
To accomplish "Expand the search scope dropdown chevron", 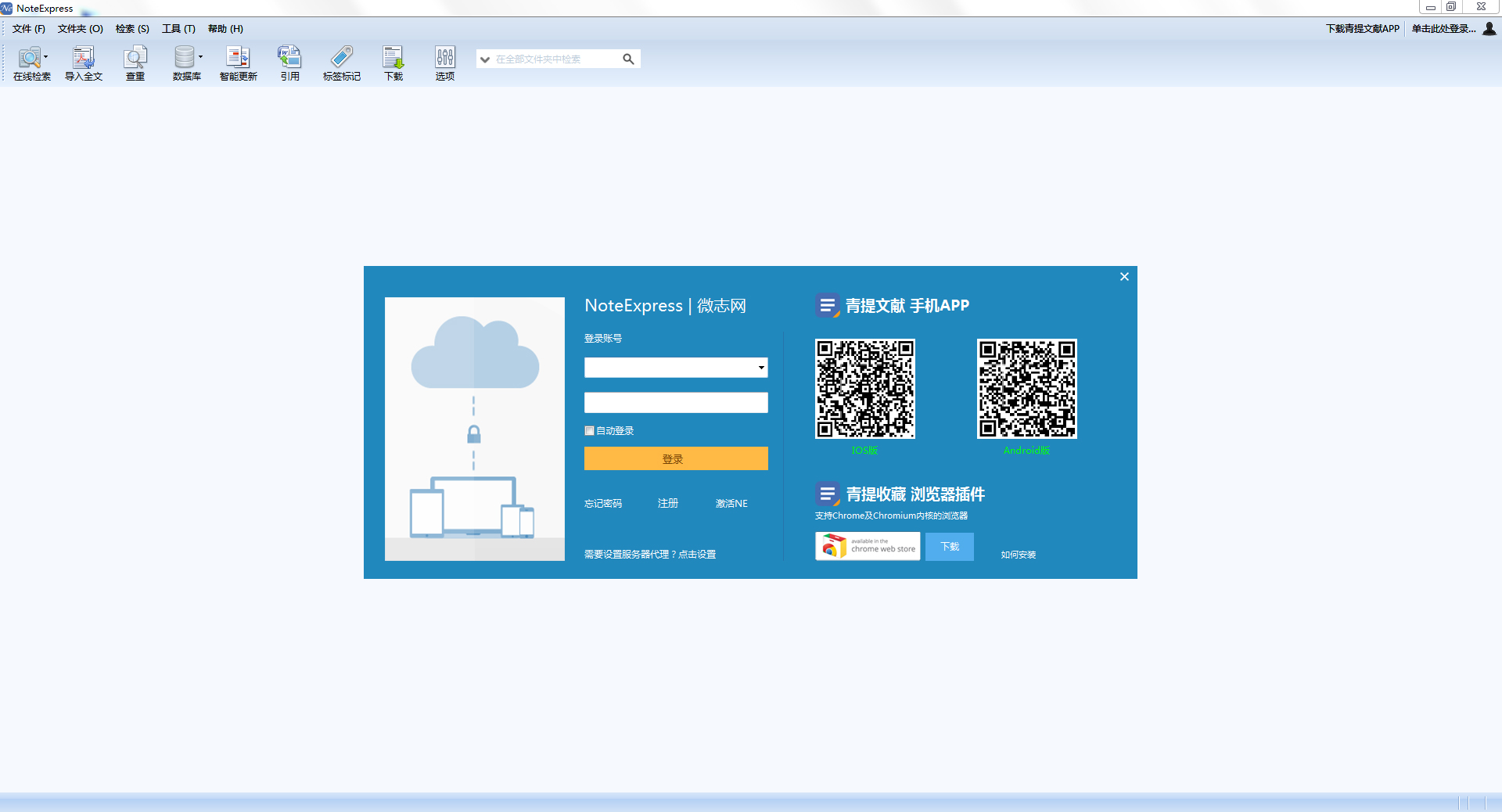I will click(x=485, y=59).
